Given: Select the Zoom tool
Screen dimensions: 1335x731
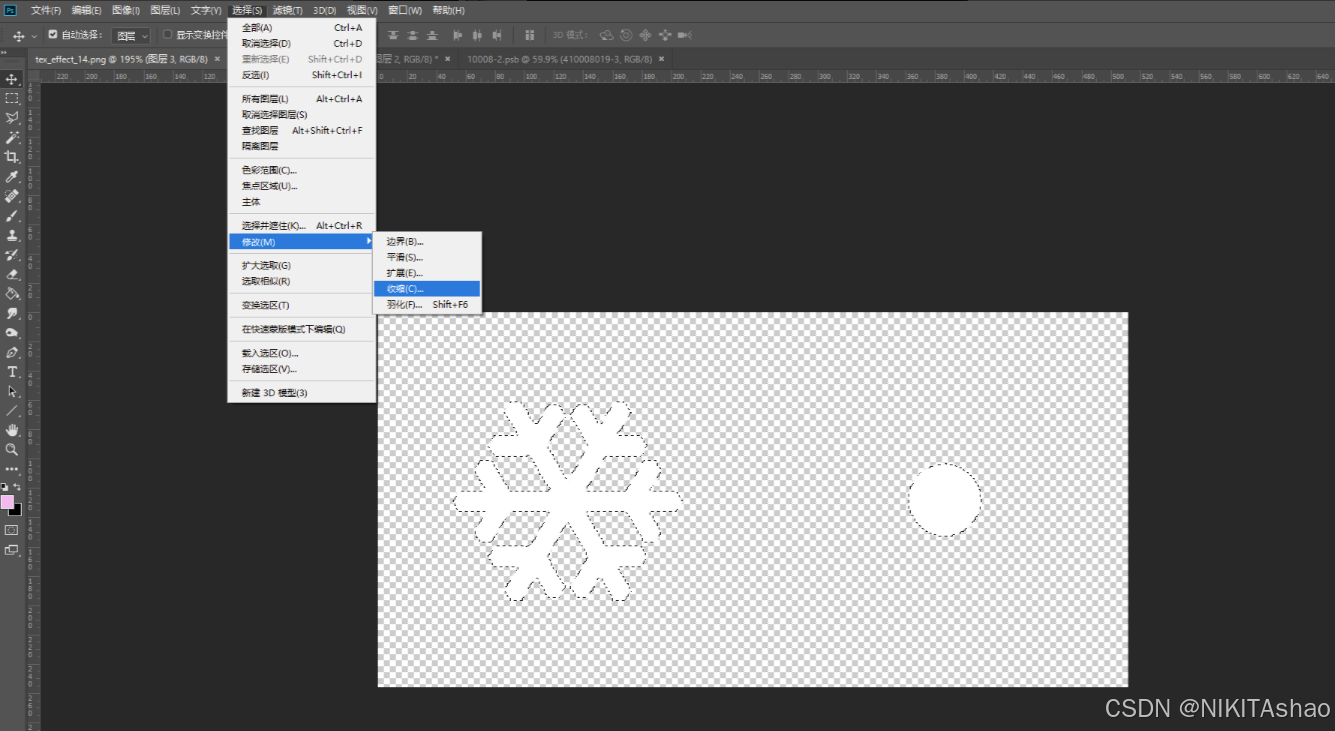Looking at the screenshot, I should click(x=12, y=450).
